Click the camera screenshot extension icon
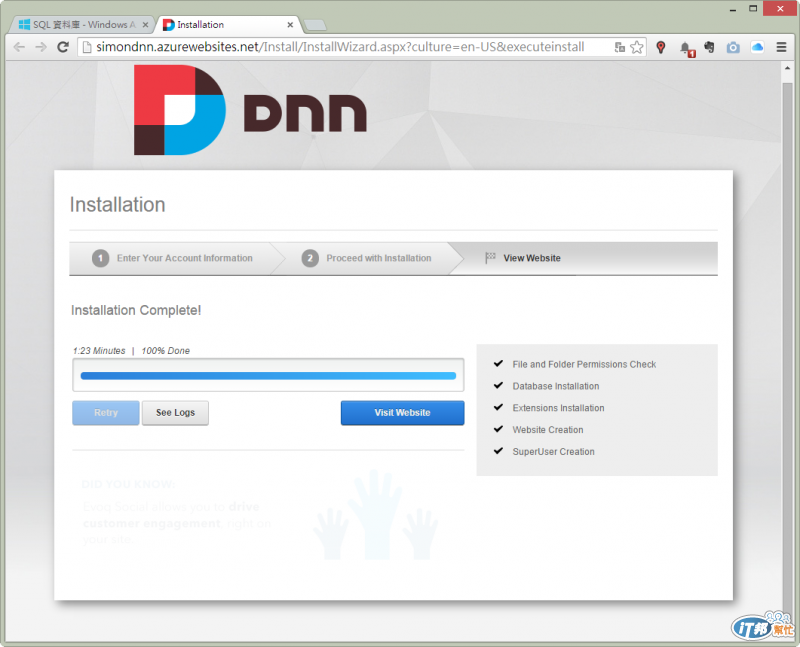 733,47
